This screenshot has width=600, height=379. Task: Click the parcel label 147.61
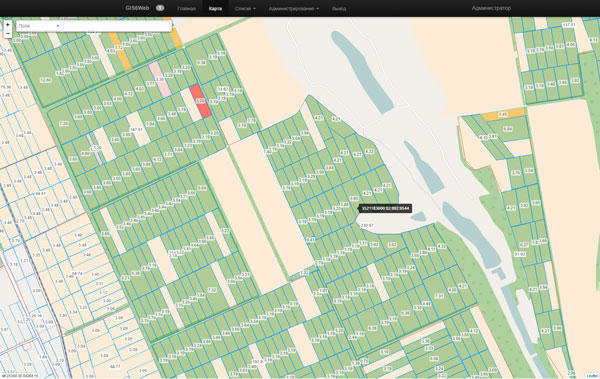pyautogui.click(x=136, y=130)
